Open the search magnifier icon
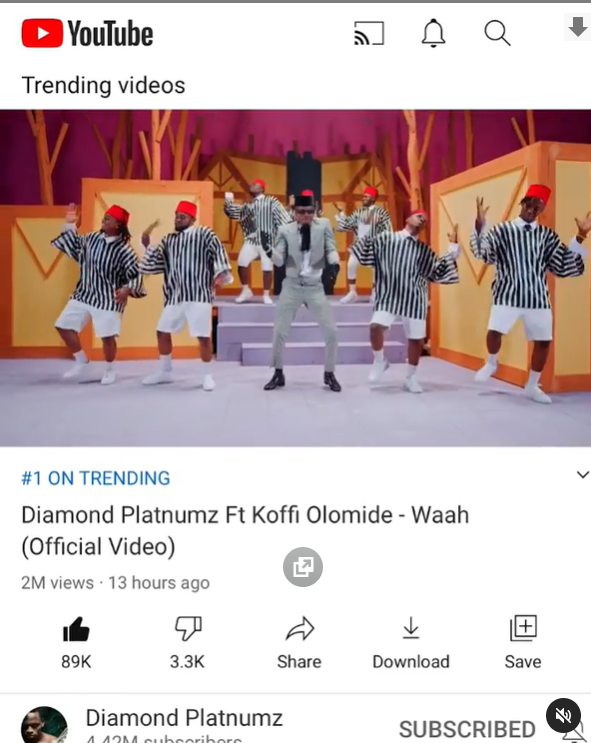The image size is (591, 743). pos(497,33)
